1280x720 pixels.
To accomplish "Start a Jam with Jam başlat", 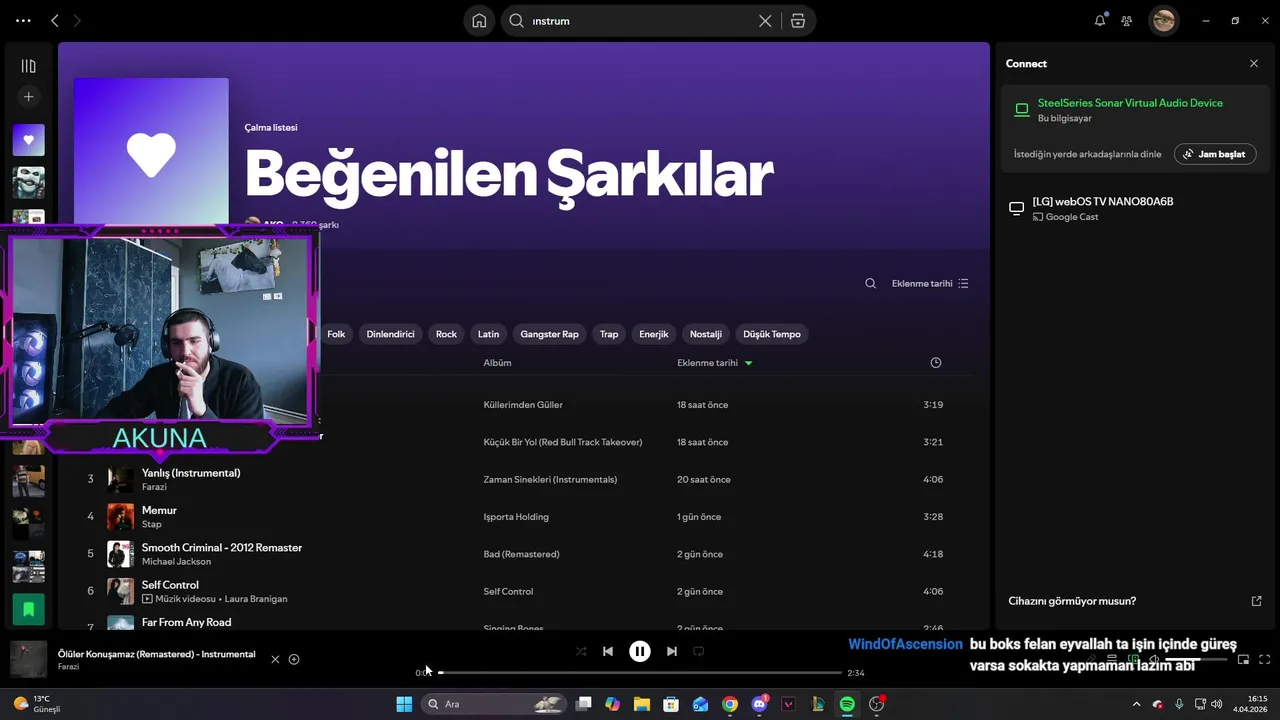I will point(1215,154).
